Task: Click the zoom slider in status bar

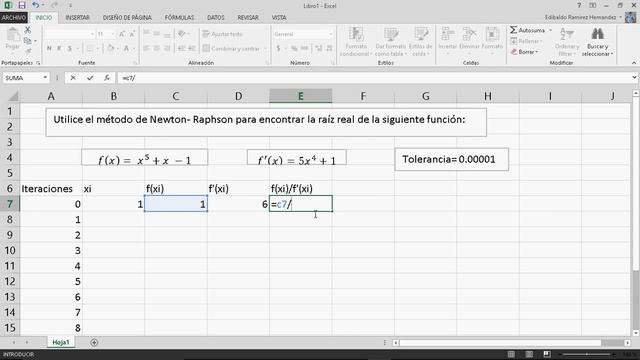Action: click(587, 354)
